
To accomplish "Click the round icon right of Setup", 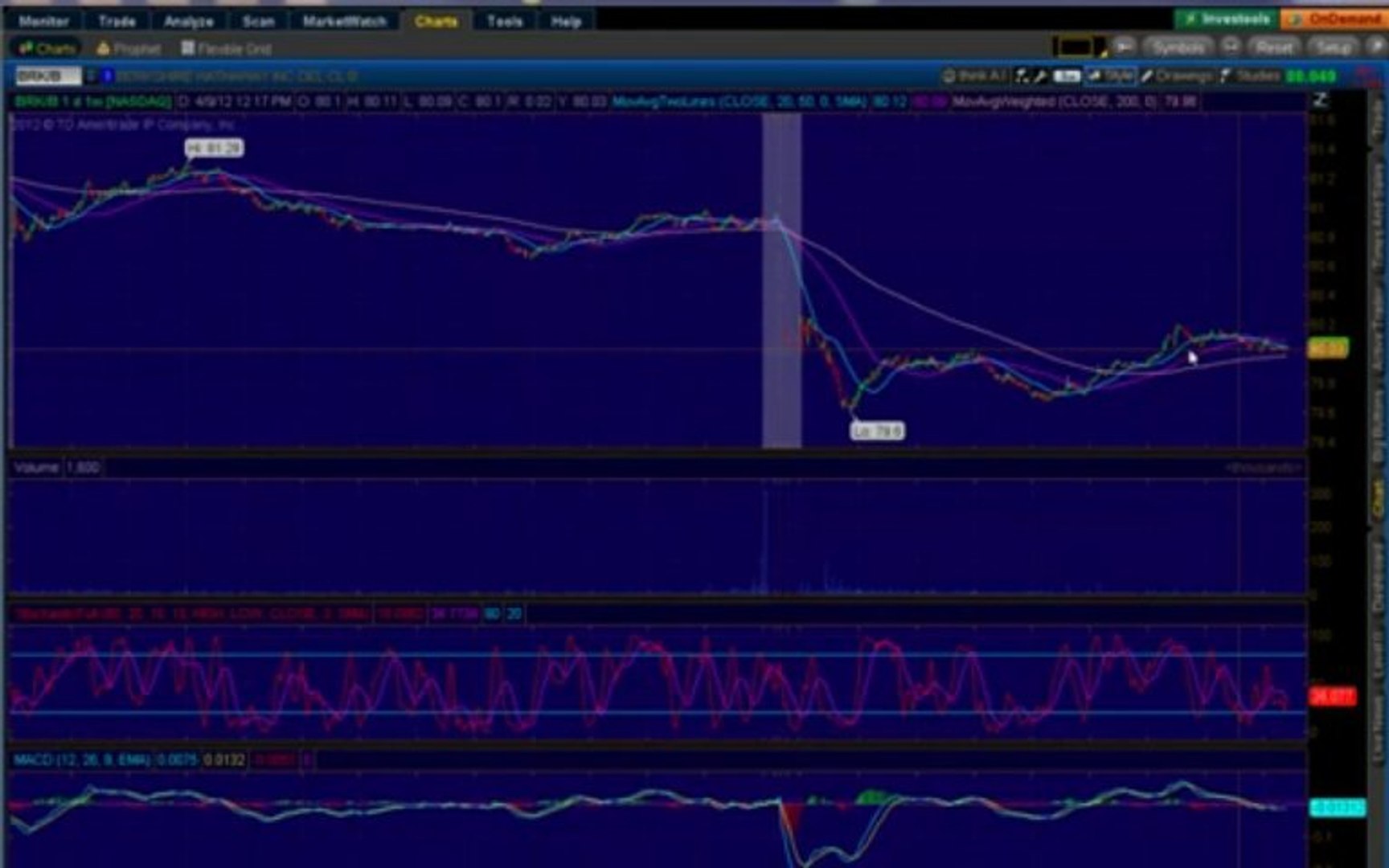I will click(1376, 47).
